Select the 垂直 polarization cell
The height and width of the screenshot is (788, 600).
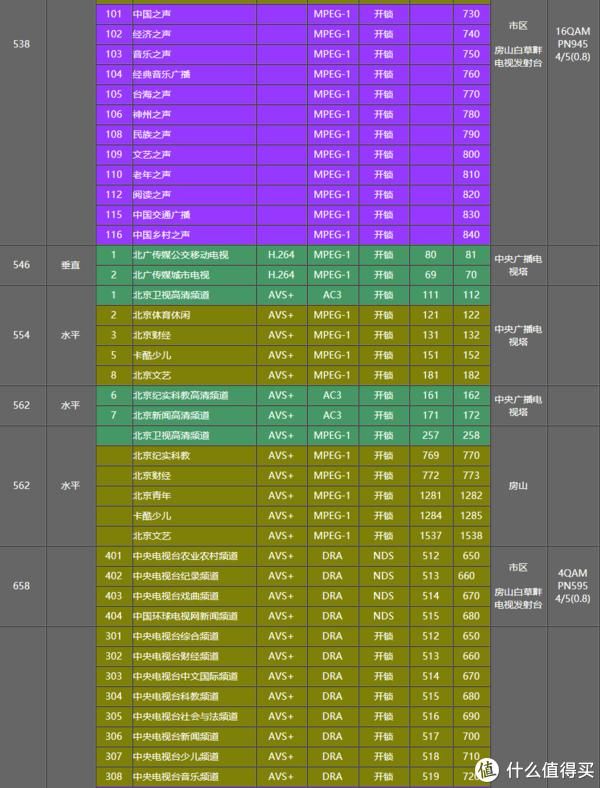pos(70,265)
